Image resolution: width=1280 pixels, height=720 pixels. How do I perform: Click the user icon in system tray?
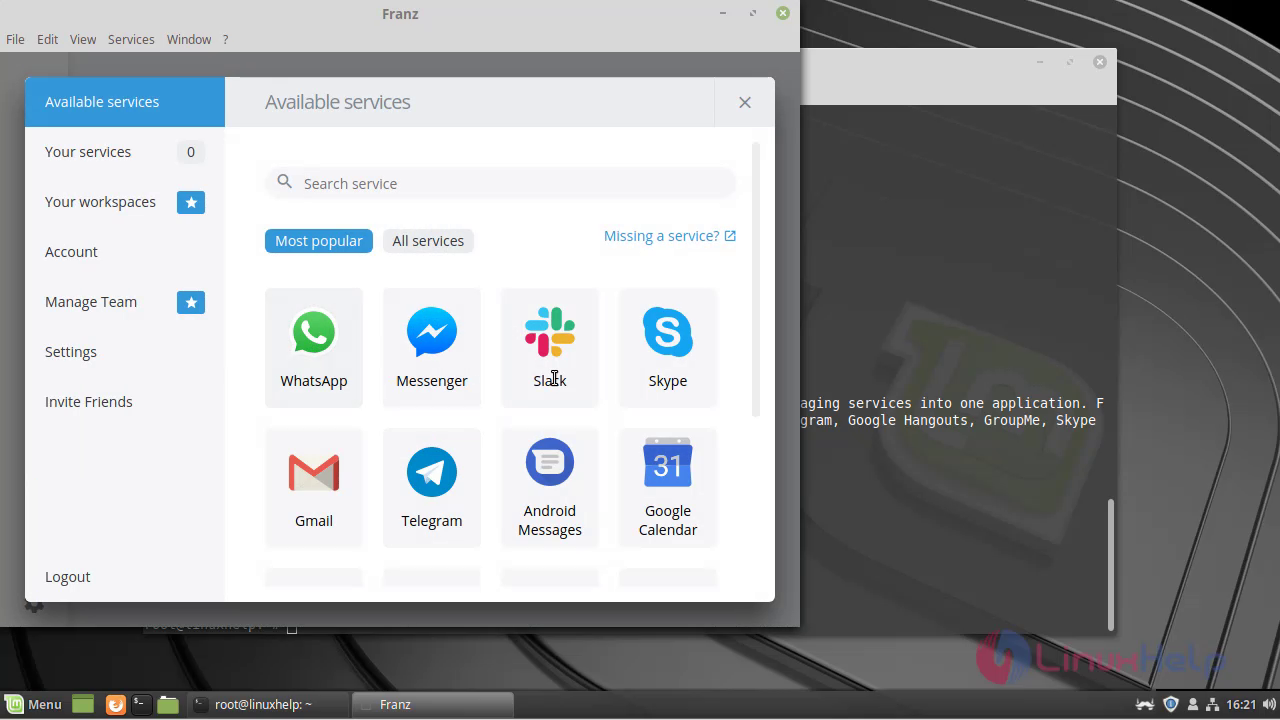(x=1192, y=704)
